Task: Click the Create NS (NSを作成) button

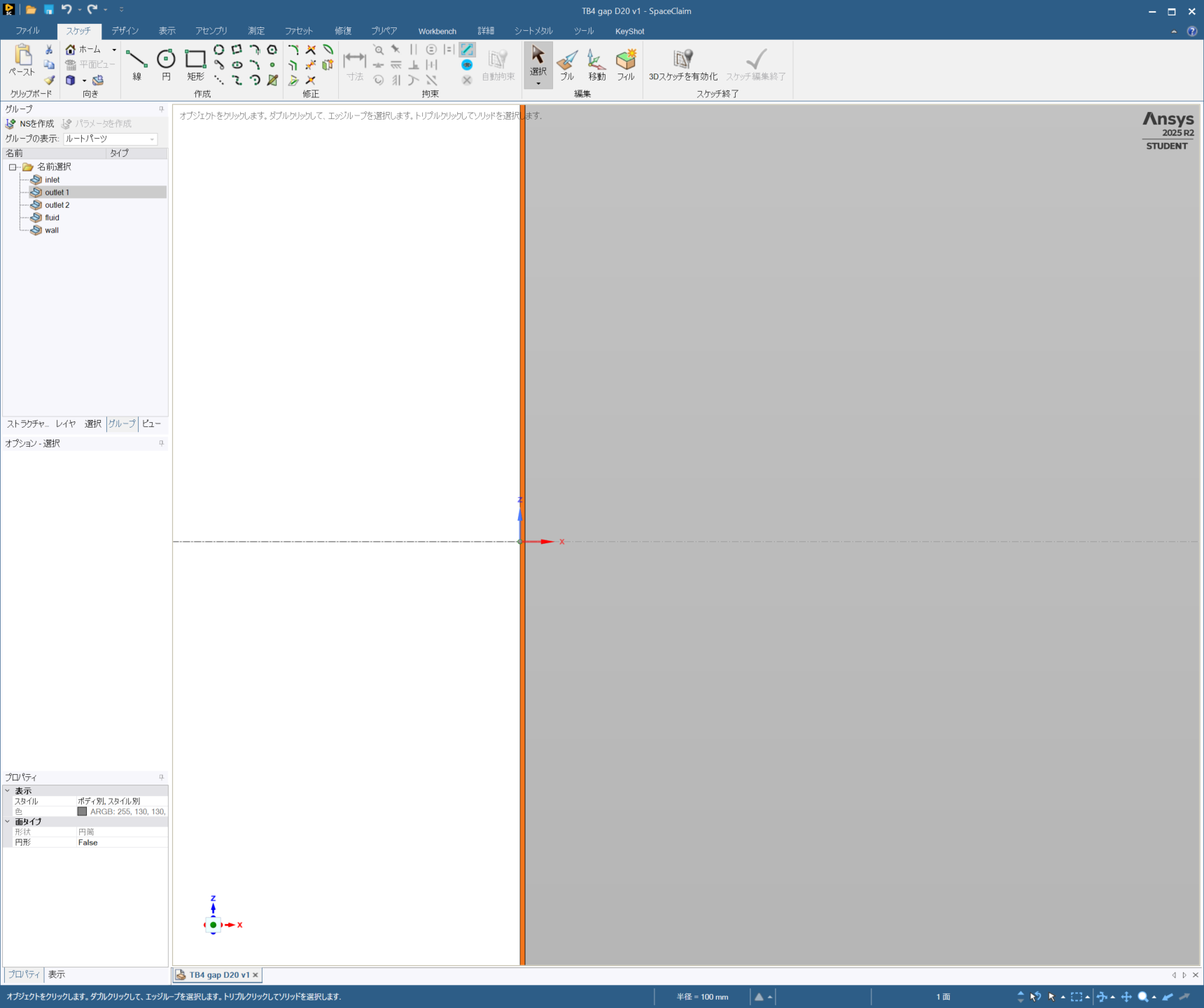Action: (x=30, y=124)
